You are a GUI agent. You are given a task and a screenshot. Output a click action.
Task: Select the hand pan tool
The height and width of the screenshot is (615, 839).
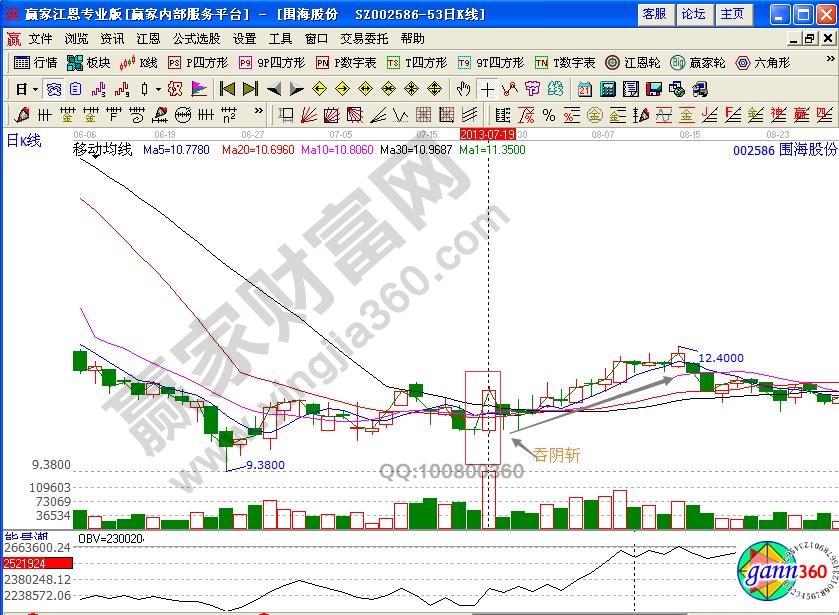coord(463,88)
